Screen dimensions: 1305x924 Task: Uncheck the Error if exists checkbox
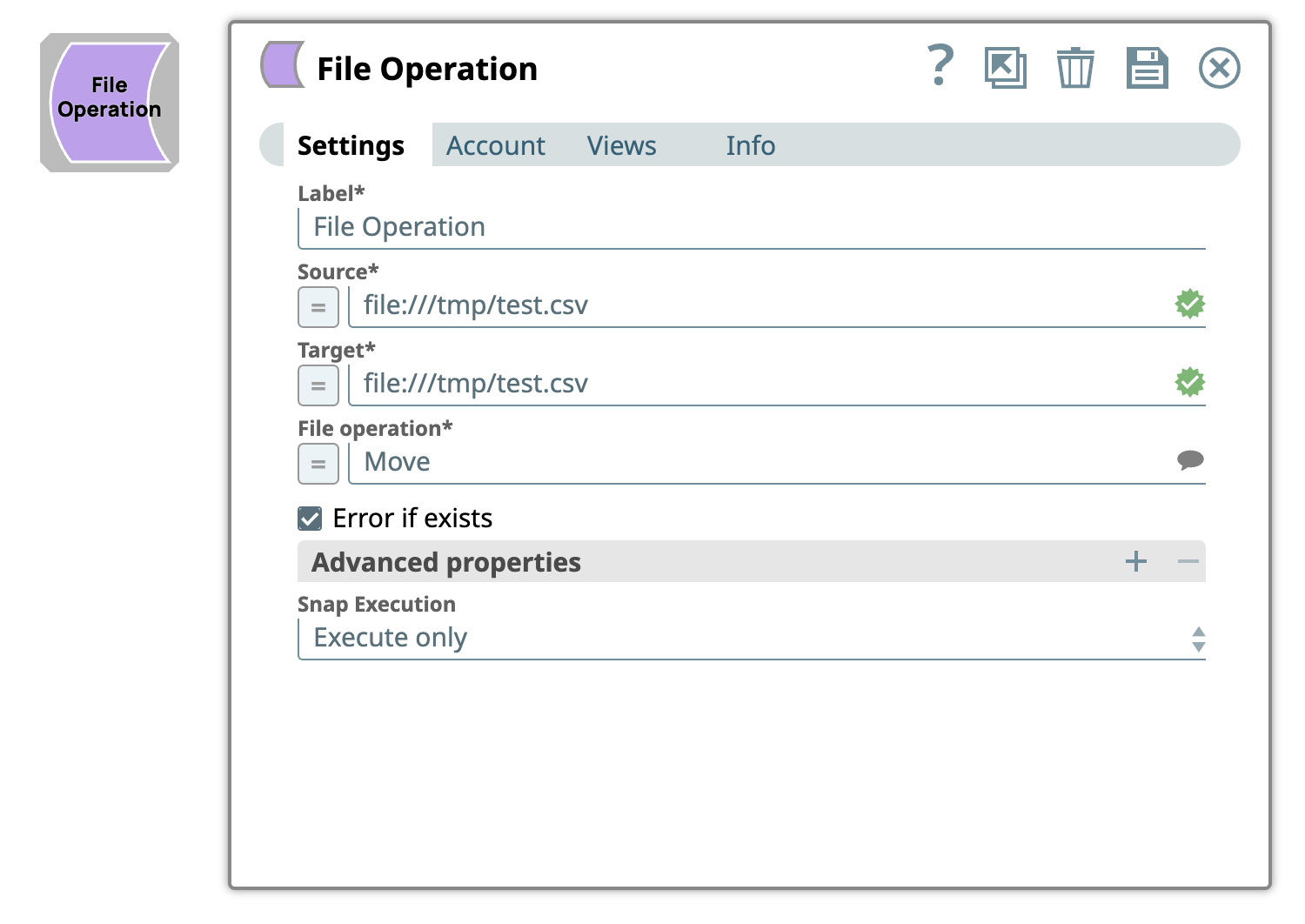click(x=310, y=519)
